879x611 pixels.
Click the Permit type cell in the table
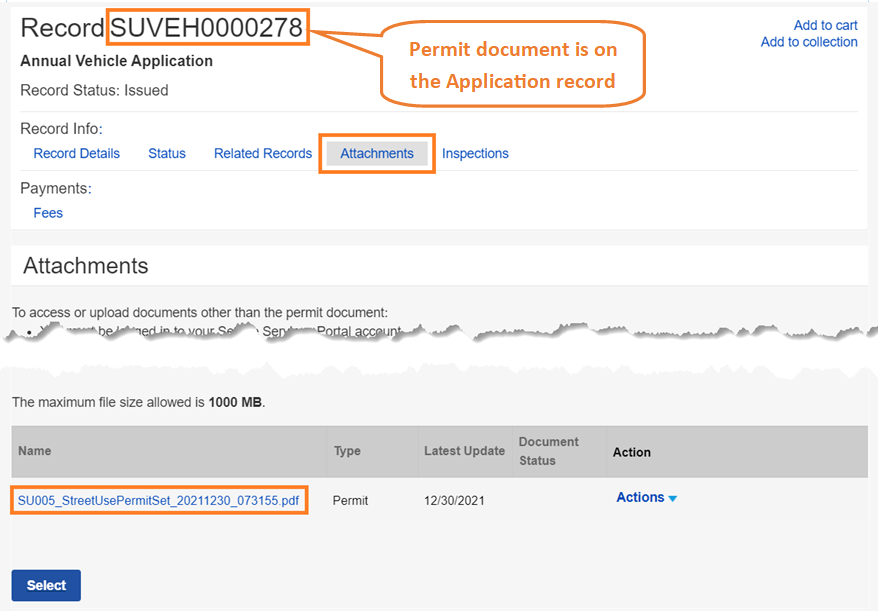350,500
